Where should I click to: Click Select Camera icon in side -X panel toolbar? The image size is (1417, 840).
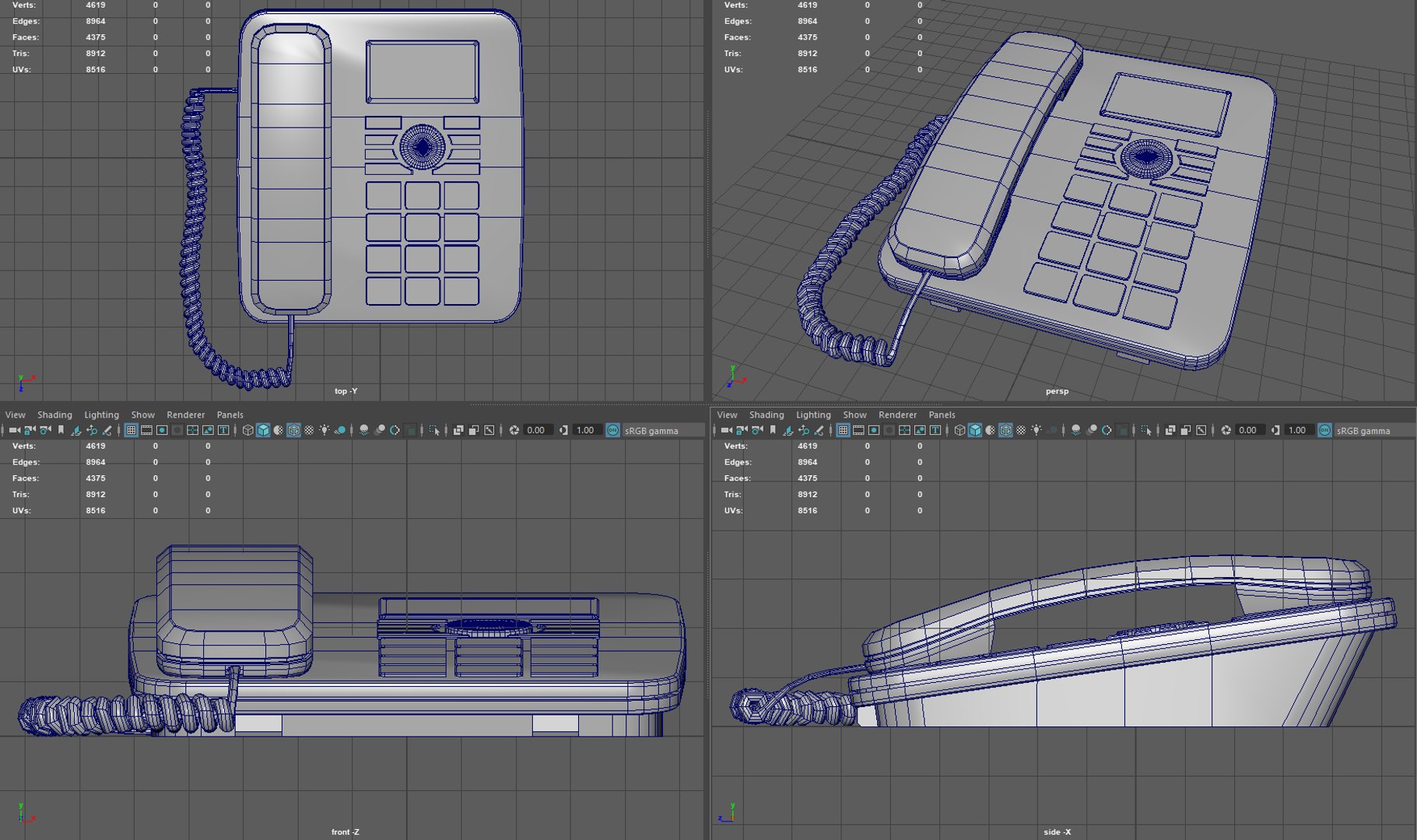[x=726, y=430]
